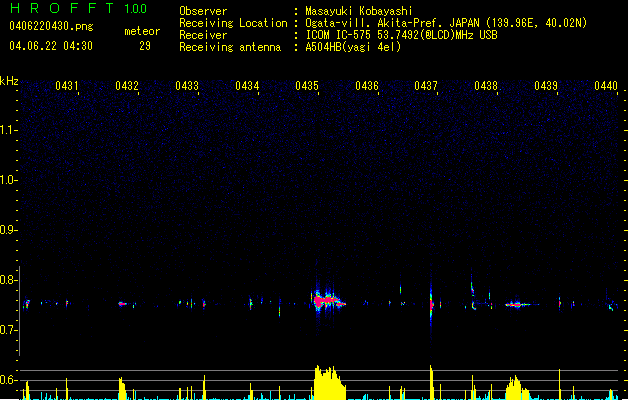629x400 pixels.
Task: Click the 'Receiving Location' label
Action: tap(233, 23)
